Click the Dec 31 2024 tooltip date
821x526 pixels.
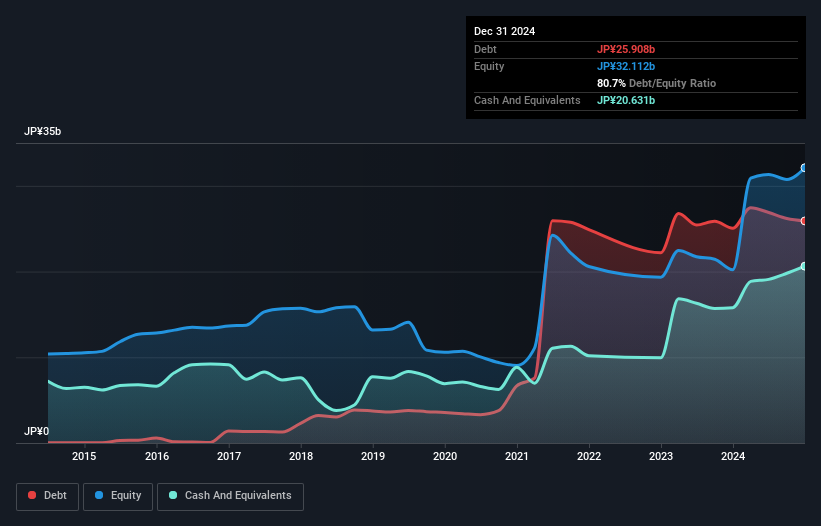pyautogui.click(x=504, y=31)
